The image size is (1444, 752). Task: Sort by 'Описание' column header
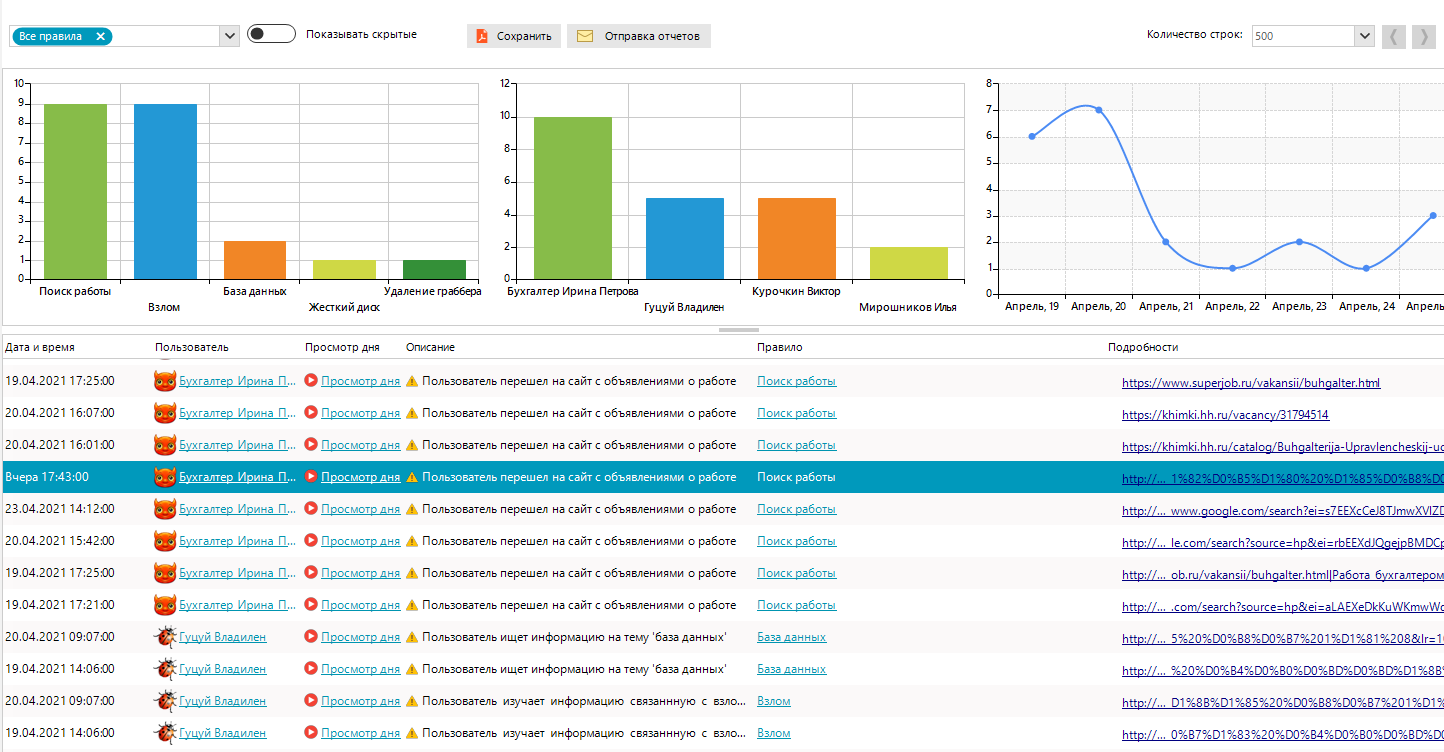click(x=430, y=347)
